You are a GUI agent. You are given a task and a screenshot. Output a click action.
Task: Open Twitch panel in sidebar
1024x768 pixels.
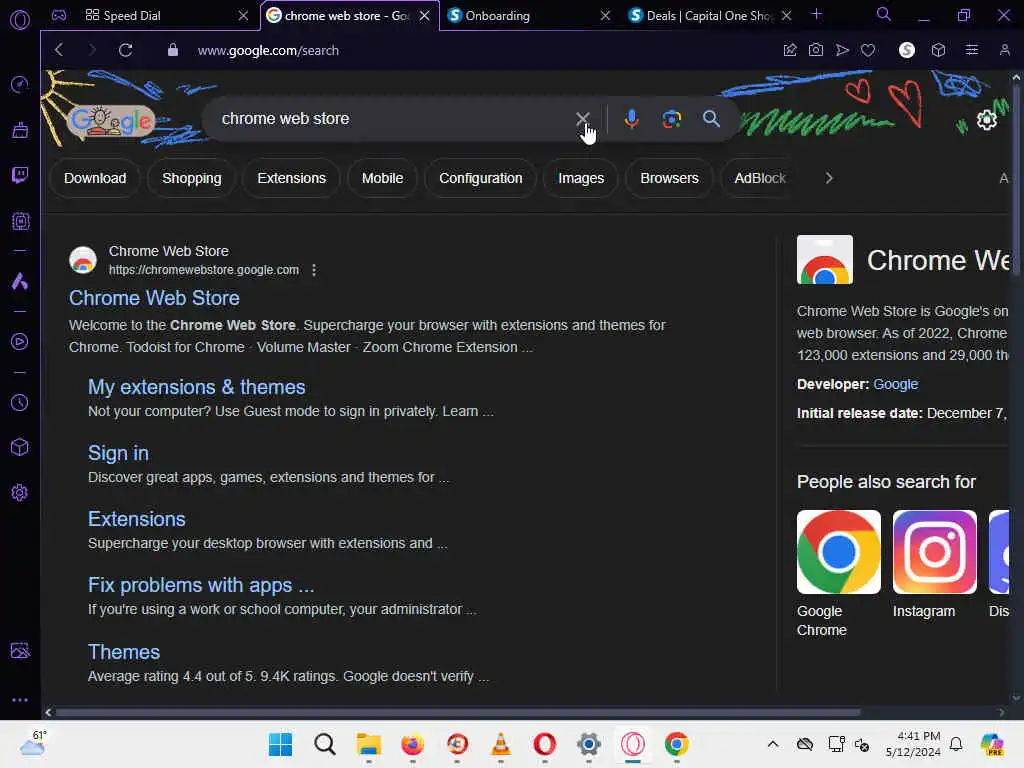click(20, 175)
